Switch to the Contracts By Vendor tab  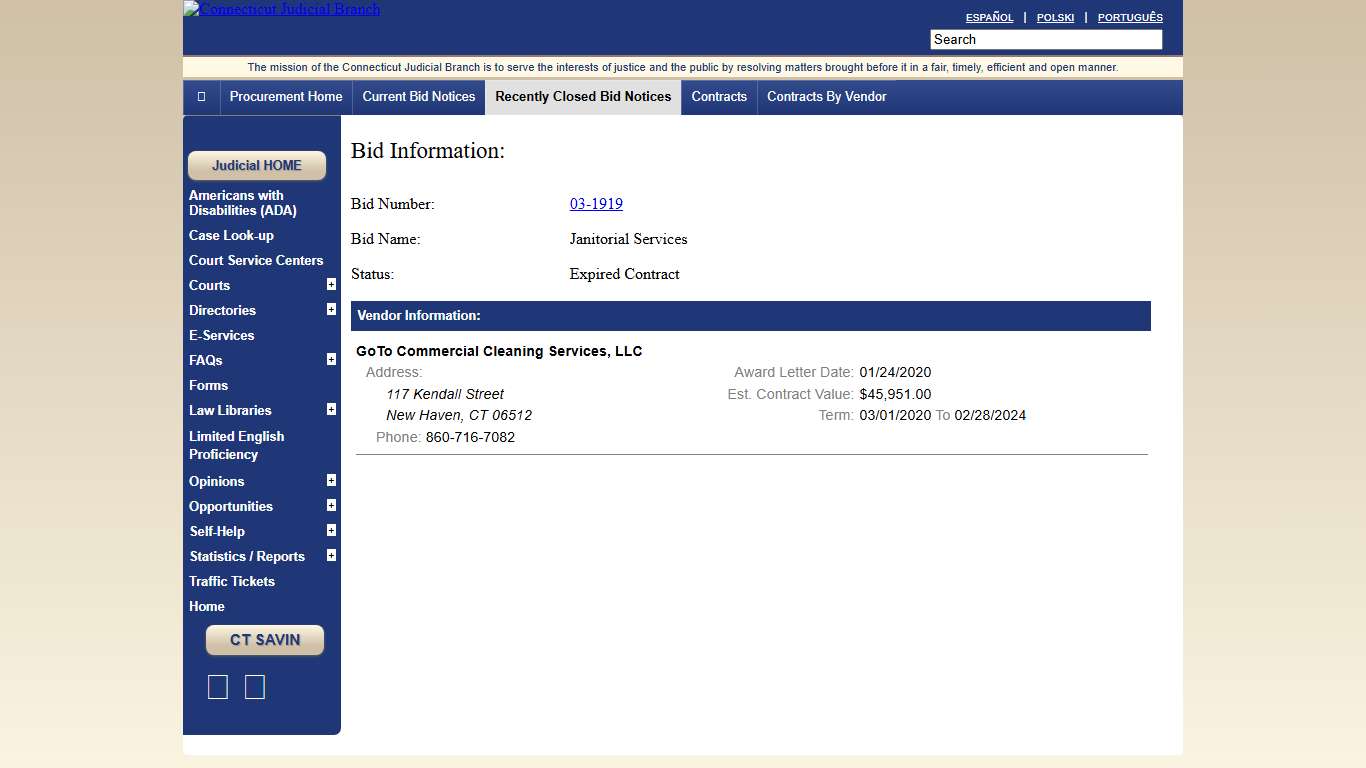click(826, 97)
